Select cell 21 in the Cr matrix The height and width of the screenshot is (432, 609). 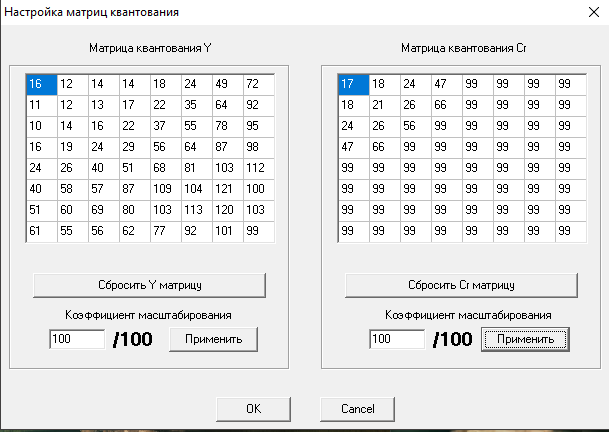(385, 106)
